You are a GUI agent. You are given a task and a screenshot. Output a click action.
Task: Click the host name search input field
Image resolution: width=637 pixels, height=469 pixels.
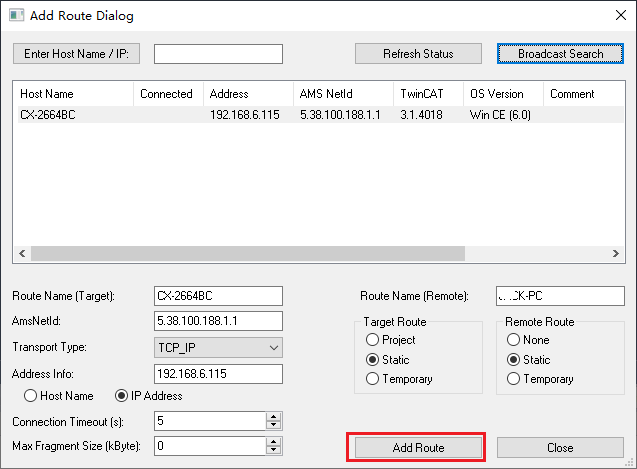pos(218,53)
